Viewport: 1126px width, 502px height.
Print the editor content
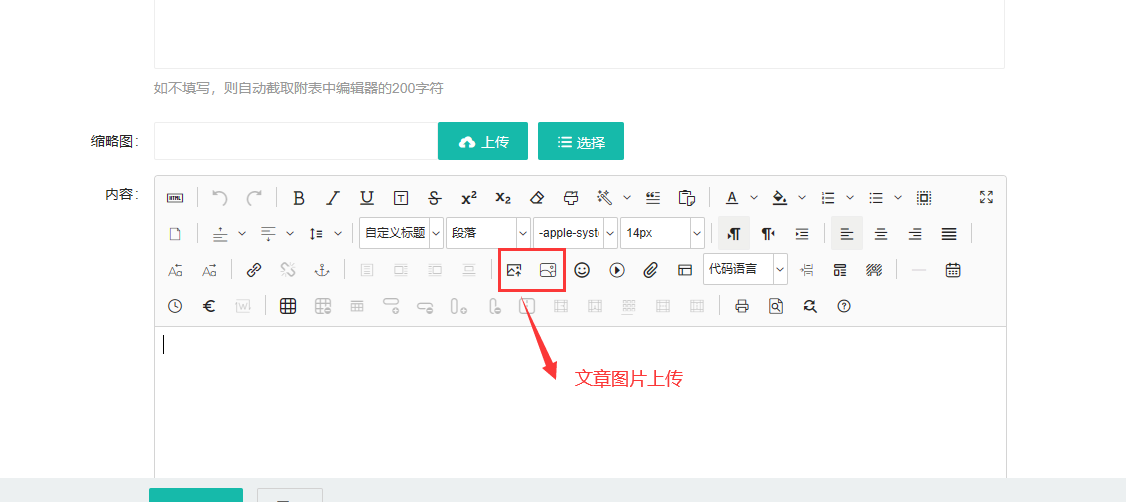coord(742,306)
